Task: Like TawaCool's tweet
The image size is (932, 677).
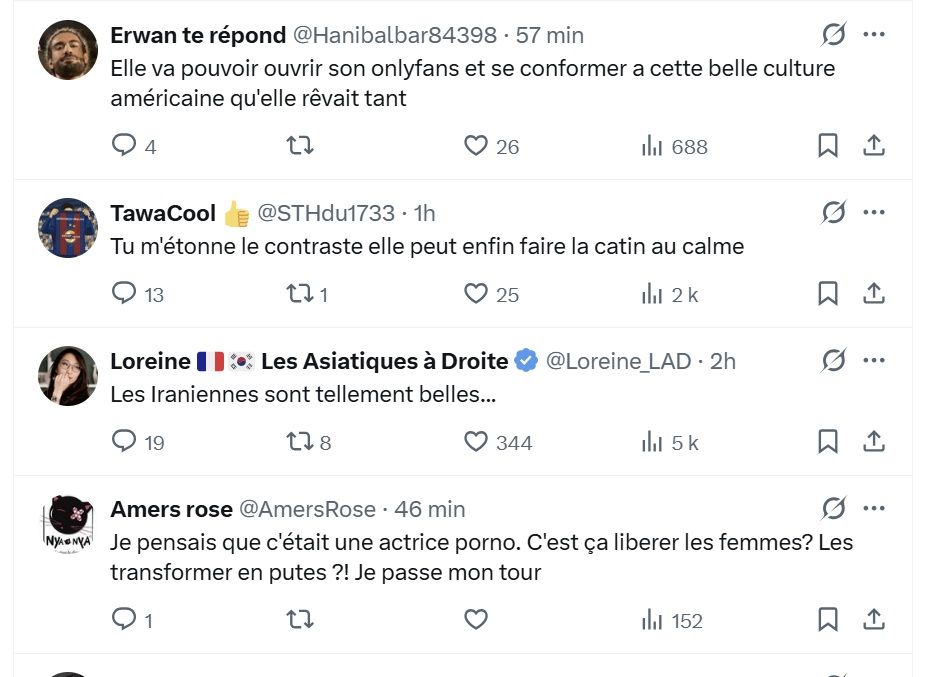Action: click(x=476, y=294)
